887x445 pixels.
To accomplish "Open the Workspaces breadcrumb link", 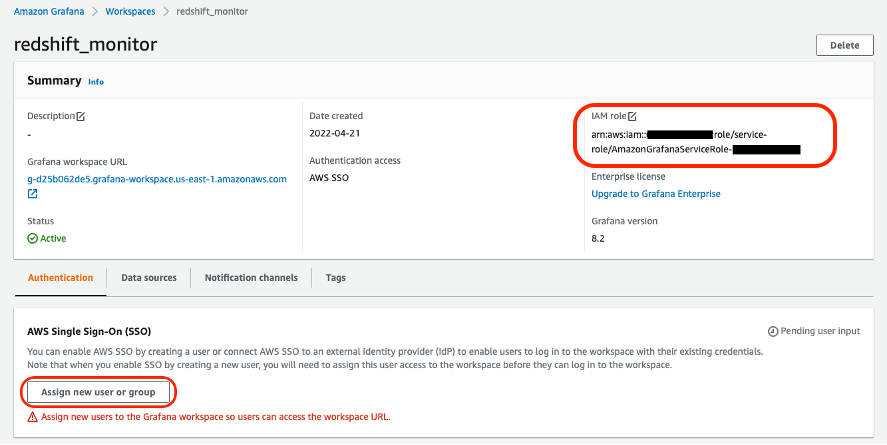I will point(130,11).
